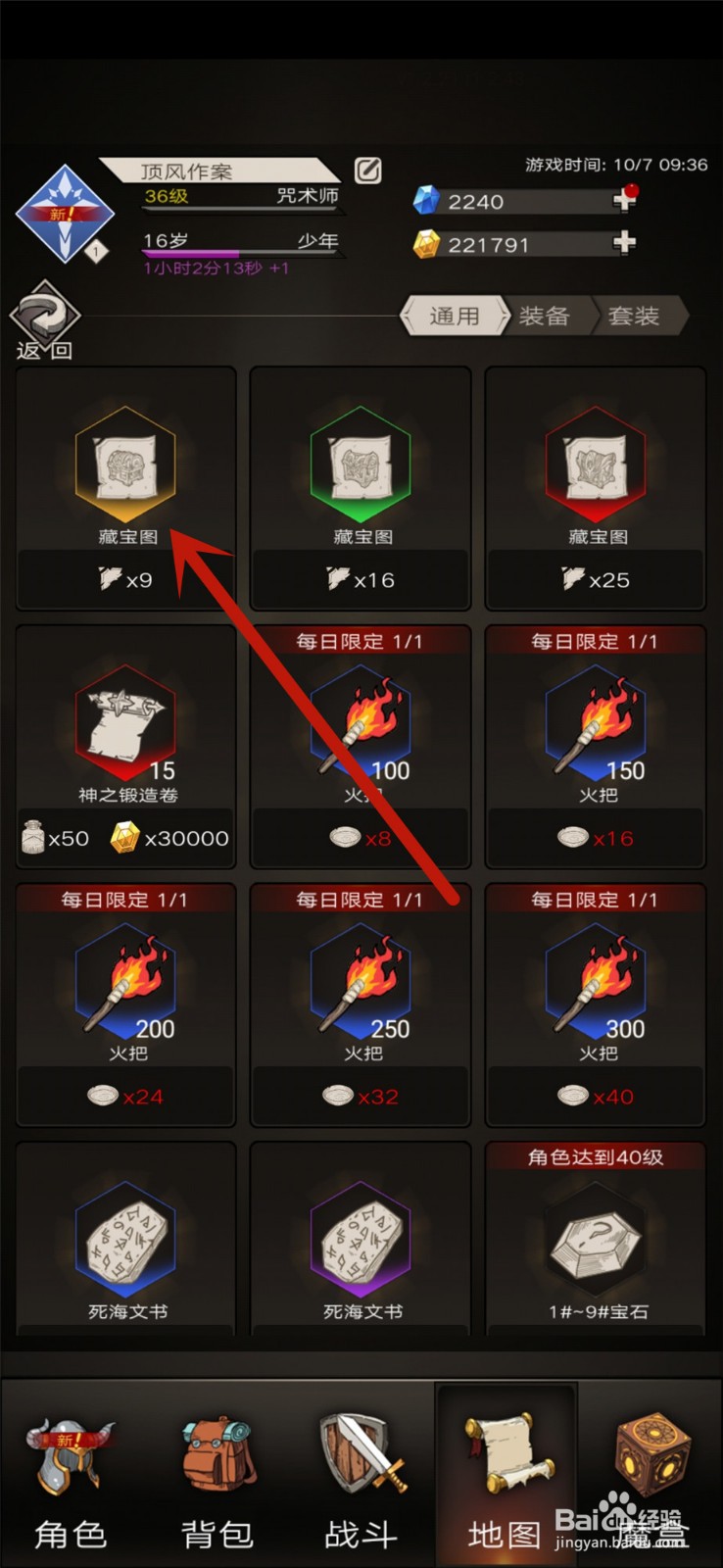
Task: Buy 火把 200 for x24
Action: click(x=126, y=1004)
